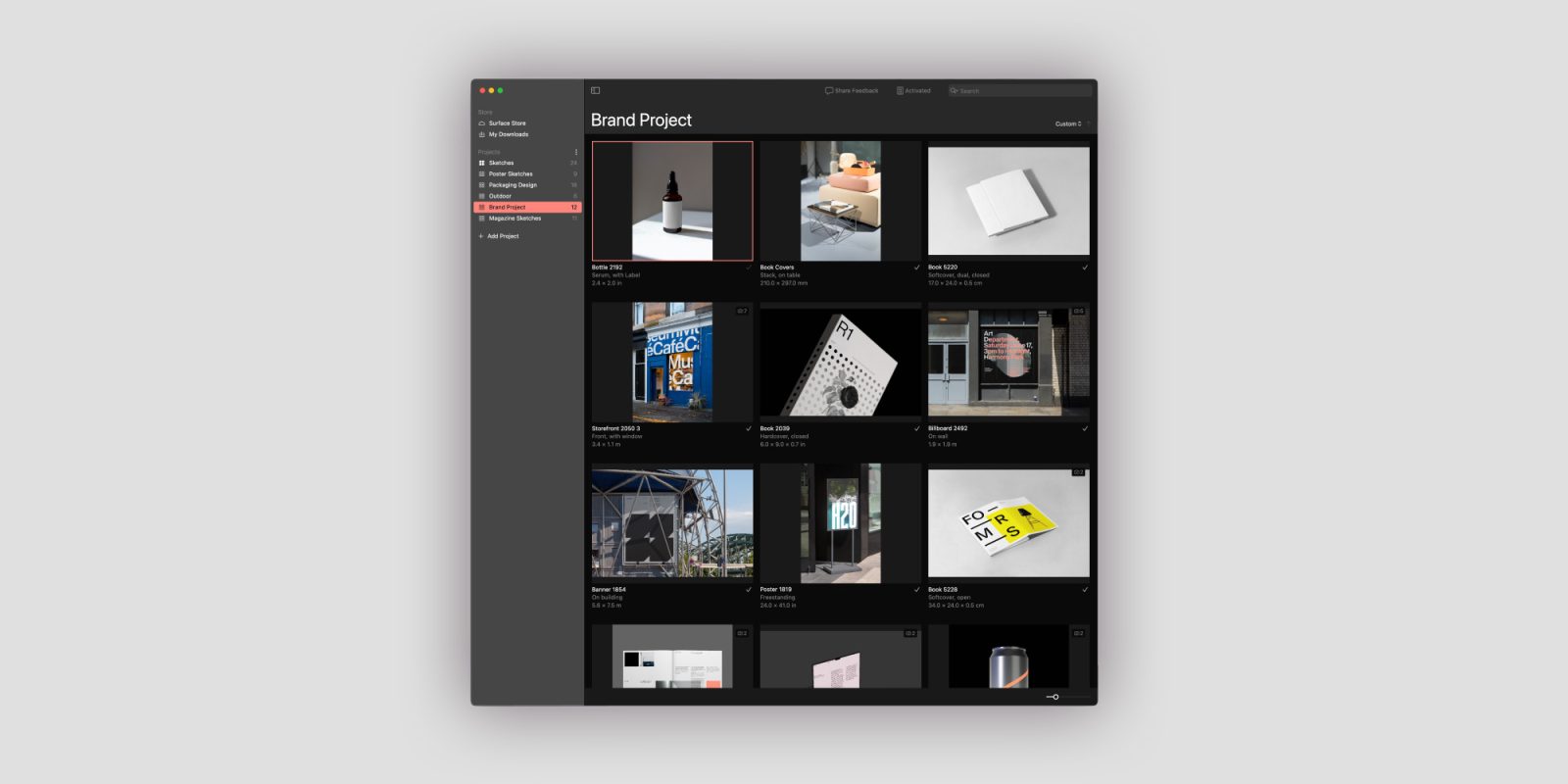This screenshot has height=784, width=1568.
Task: Open the Projects section options menu
Action: pos(575,152)
